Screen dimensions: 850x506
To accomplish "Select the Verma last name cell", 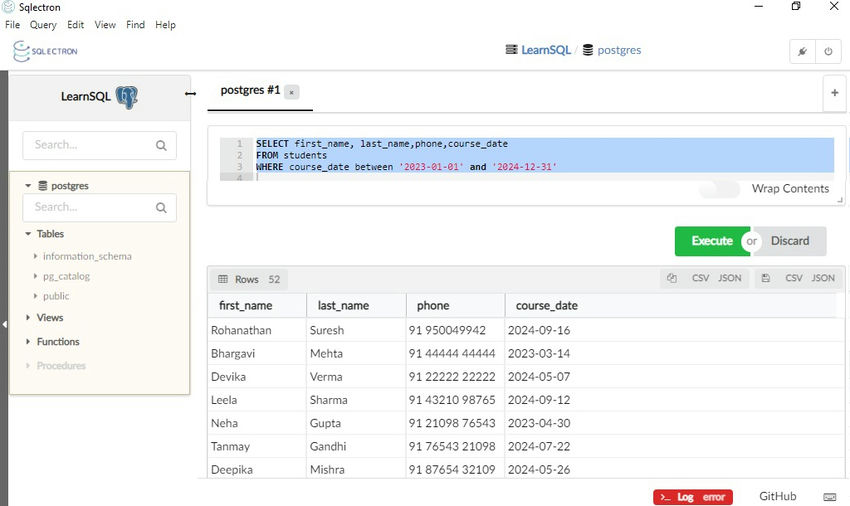I will point(356,377).
